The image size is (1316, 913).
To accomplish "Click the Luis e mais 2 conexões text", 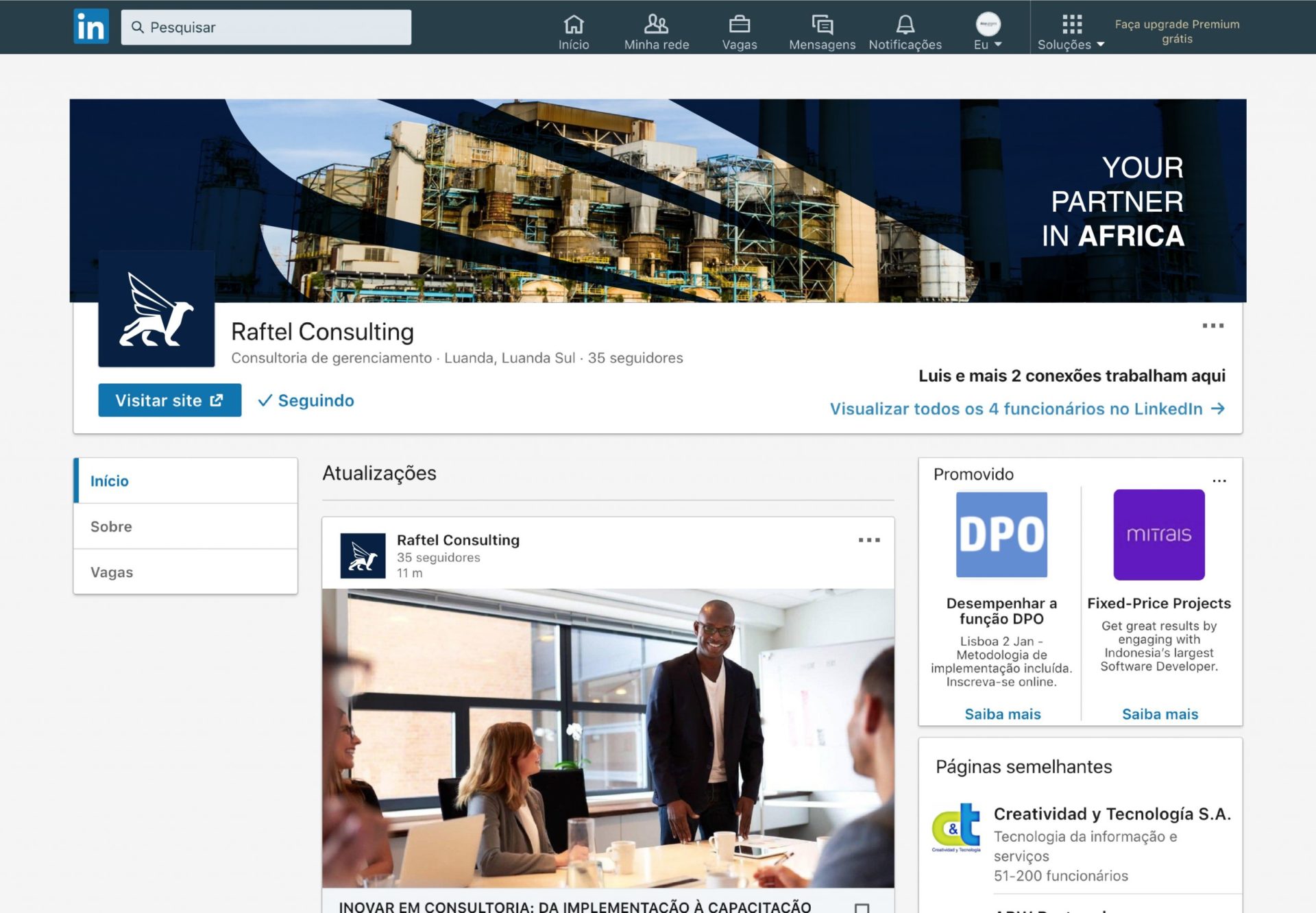I will [x=1071, y=376].
